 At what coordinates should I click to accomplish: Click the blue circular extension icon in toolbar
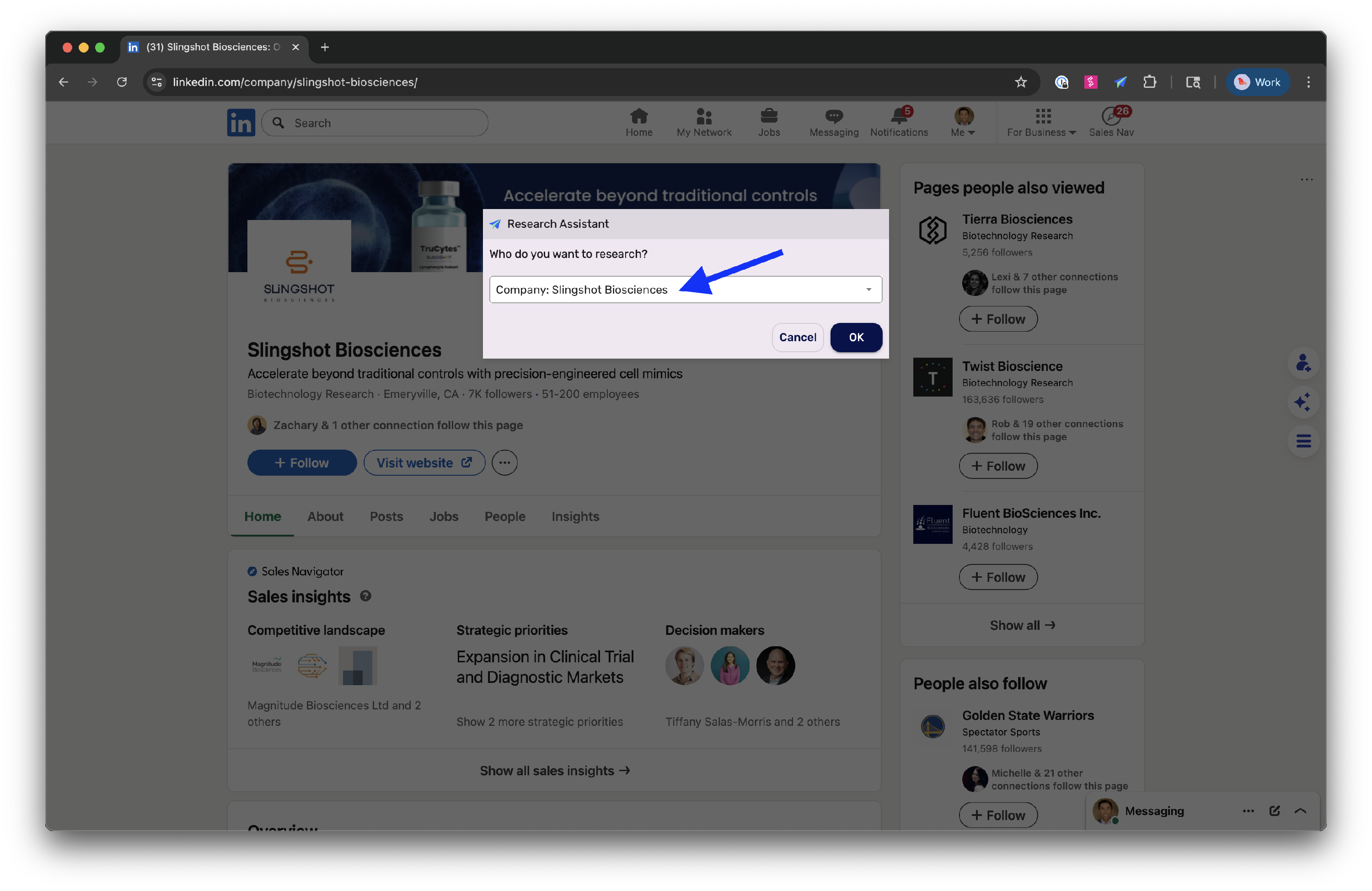pyautogui.click(x=1061, y=82)
